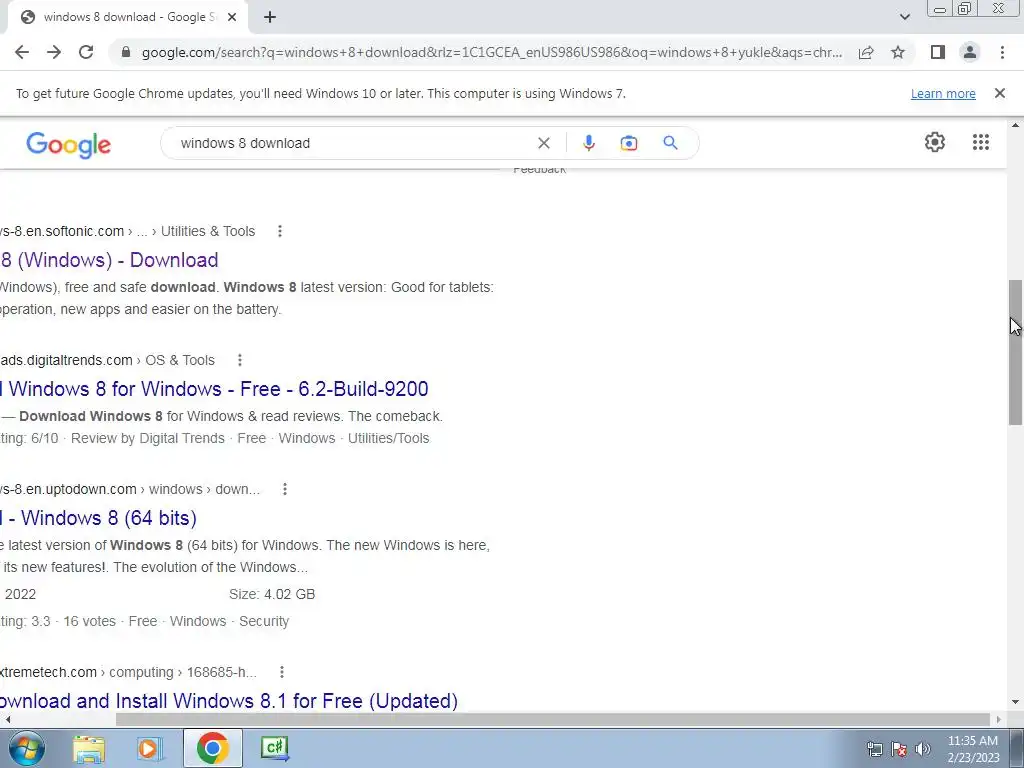
Task: Open 'Install Windows 8.1 for Free' result
Action: coord(229,701)
